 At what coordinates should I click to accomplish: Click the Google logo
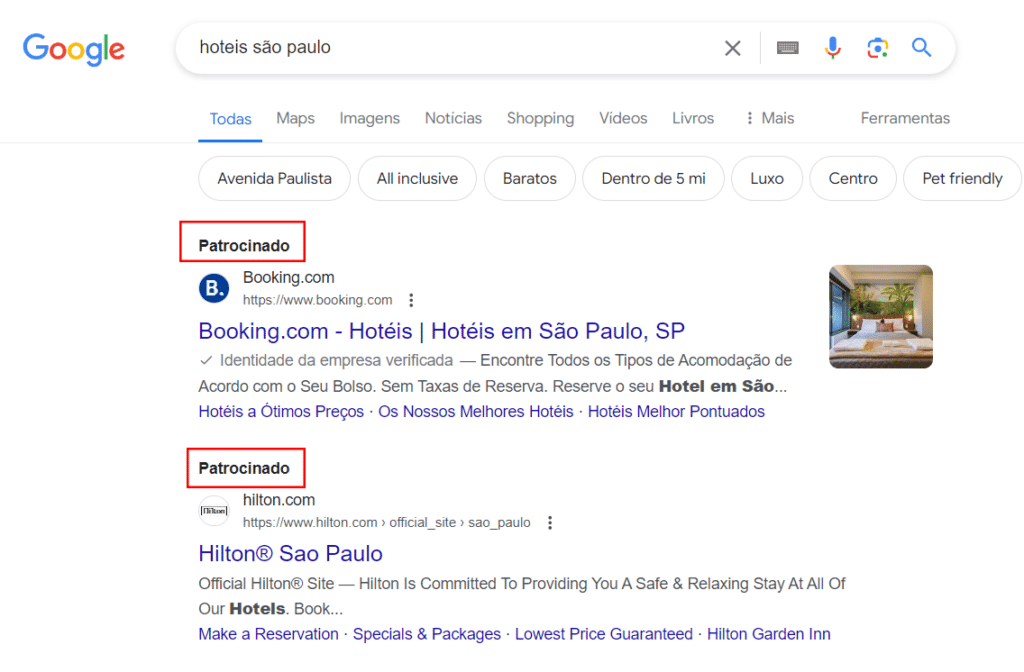(x=73, y=48)
